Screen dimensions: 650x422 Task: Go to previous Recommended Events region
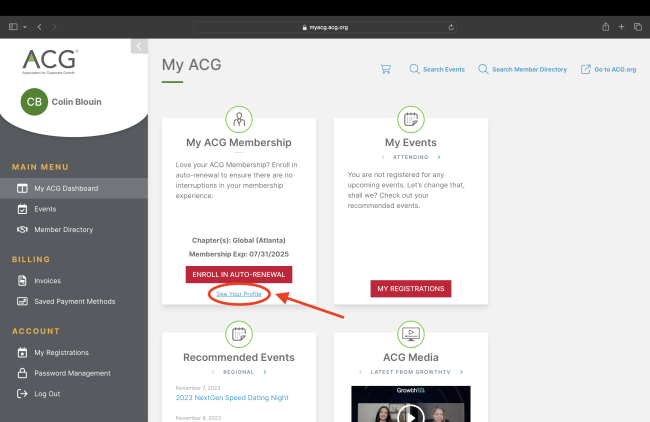(x=213, y=372)
